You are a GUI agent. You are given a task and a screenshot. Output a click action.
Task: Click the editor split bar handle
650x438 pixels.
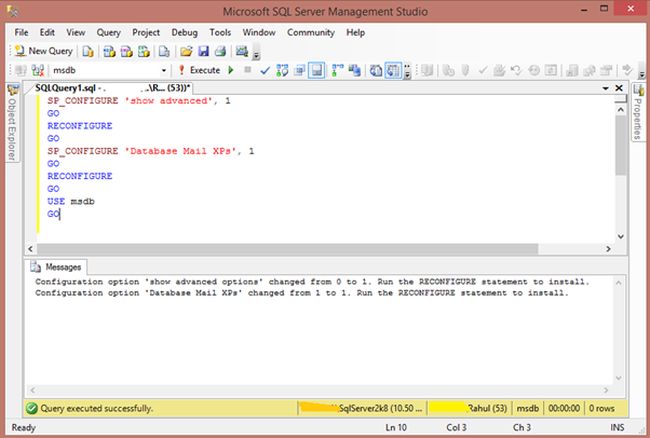coord(621,99)
